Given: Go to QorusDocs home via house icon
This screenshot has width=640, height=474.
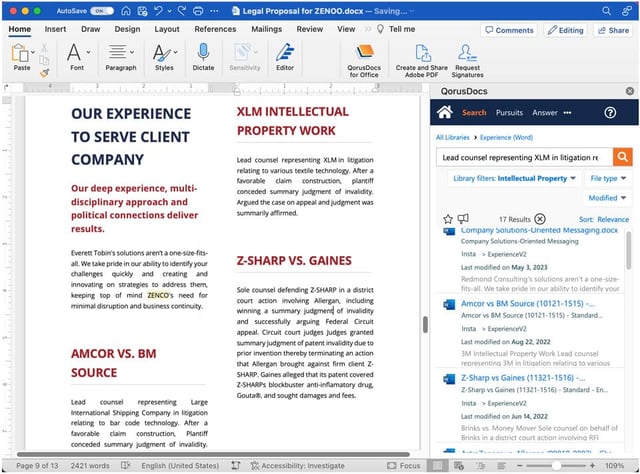Looking at the screenshot, I should coord(444,112).
